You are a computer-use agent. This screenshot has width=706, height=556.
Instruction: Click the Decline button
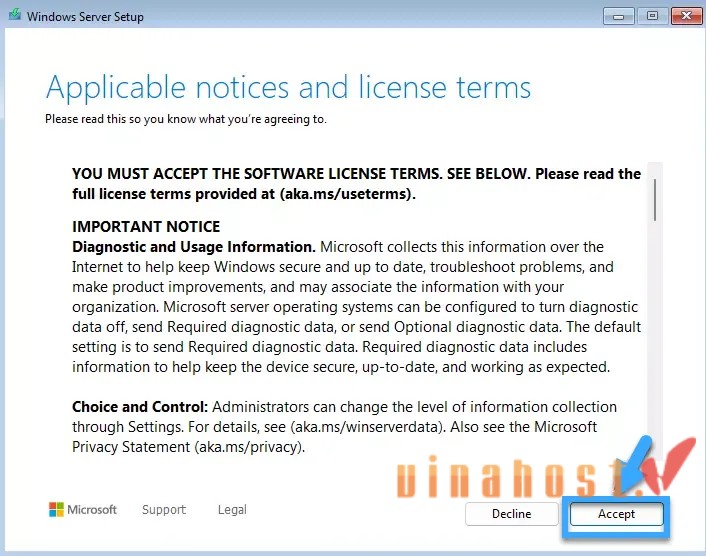pos(511,514)
